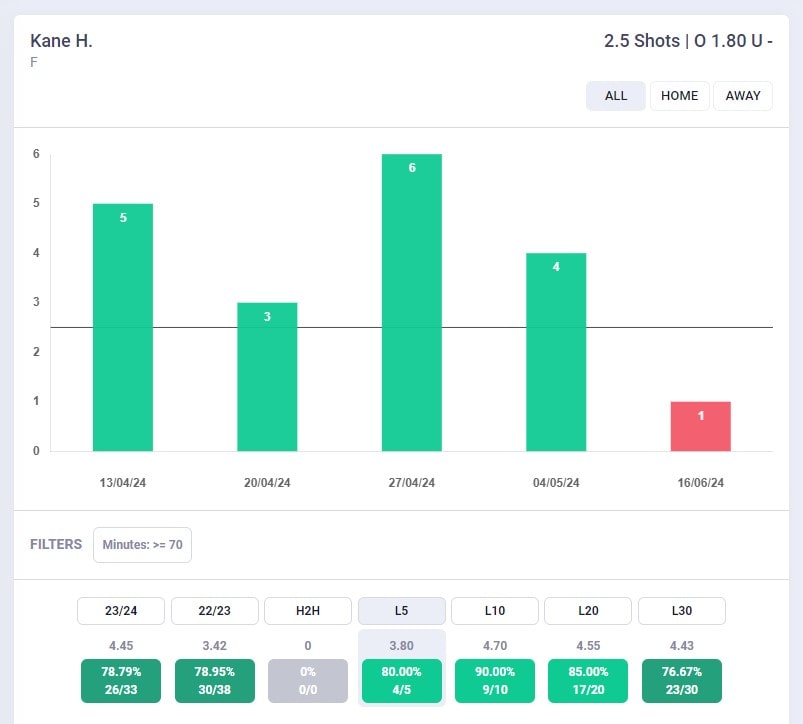Image resolution: width=803 pixels, height=724 pixels.
Task: Click the 85.00% 17/20 hit-rate badge
Action: pyautogui.click(x=588, y=680)
